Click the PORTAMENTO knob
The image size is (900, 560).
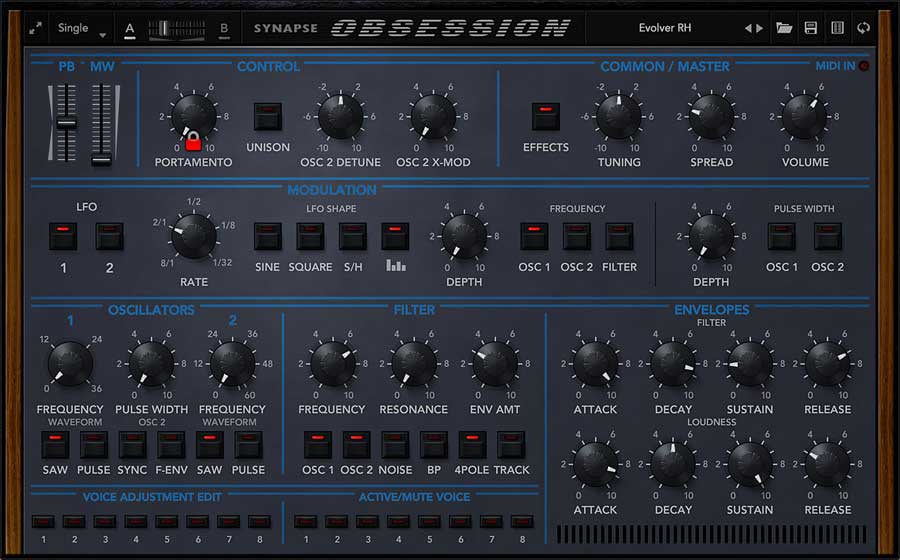click(x=194, y=116)
